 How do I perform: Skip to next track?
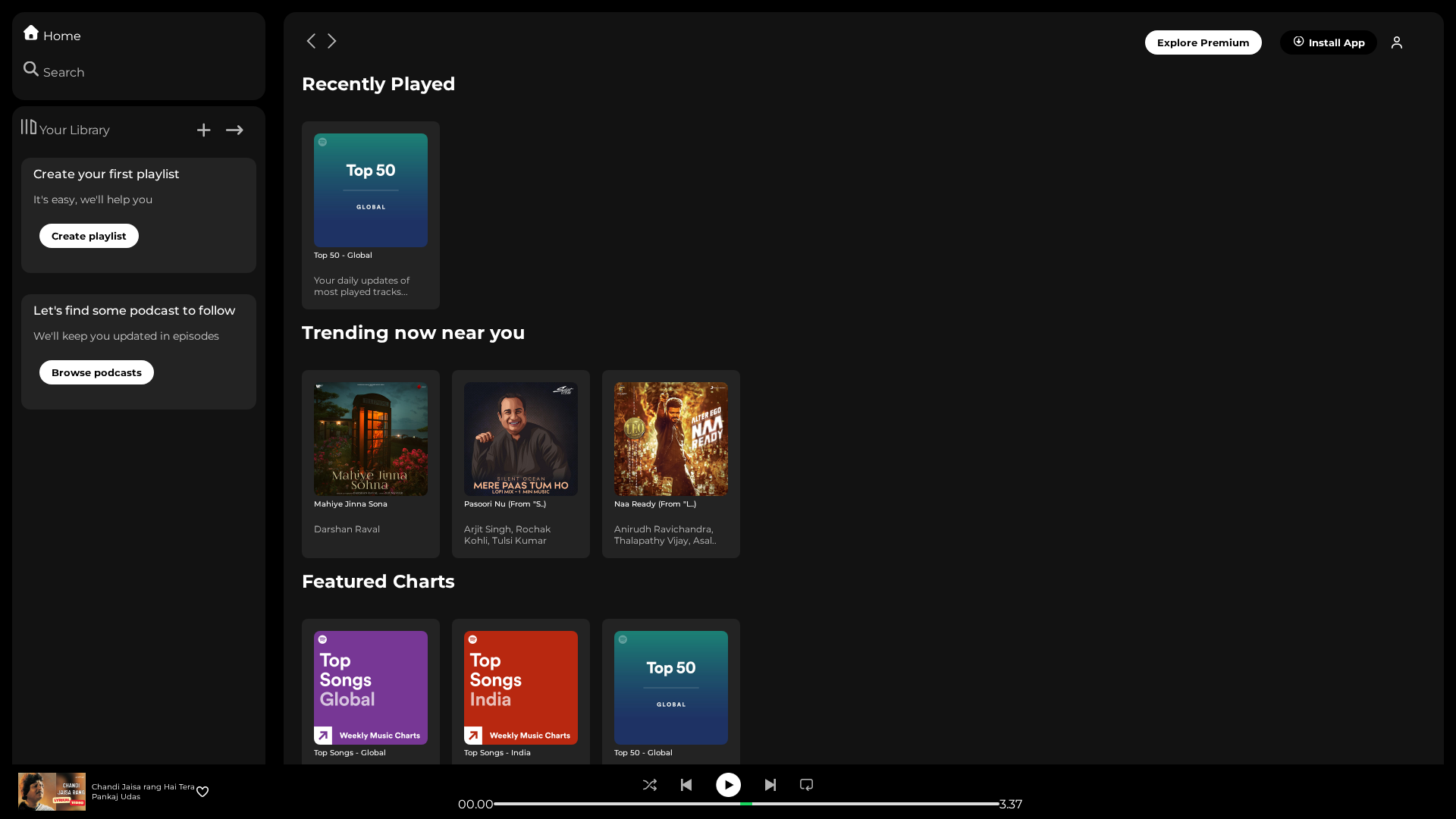click(x=770, y=785)
